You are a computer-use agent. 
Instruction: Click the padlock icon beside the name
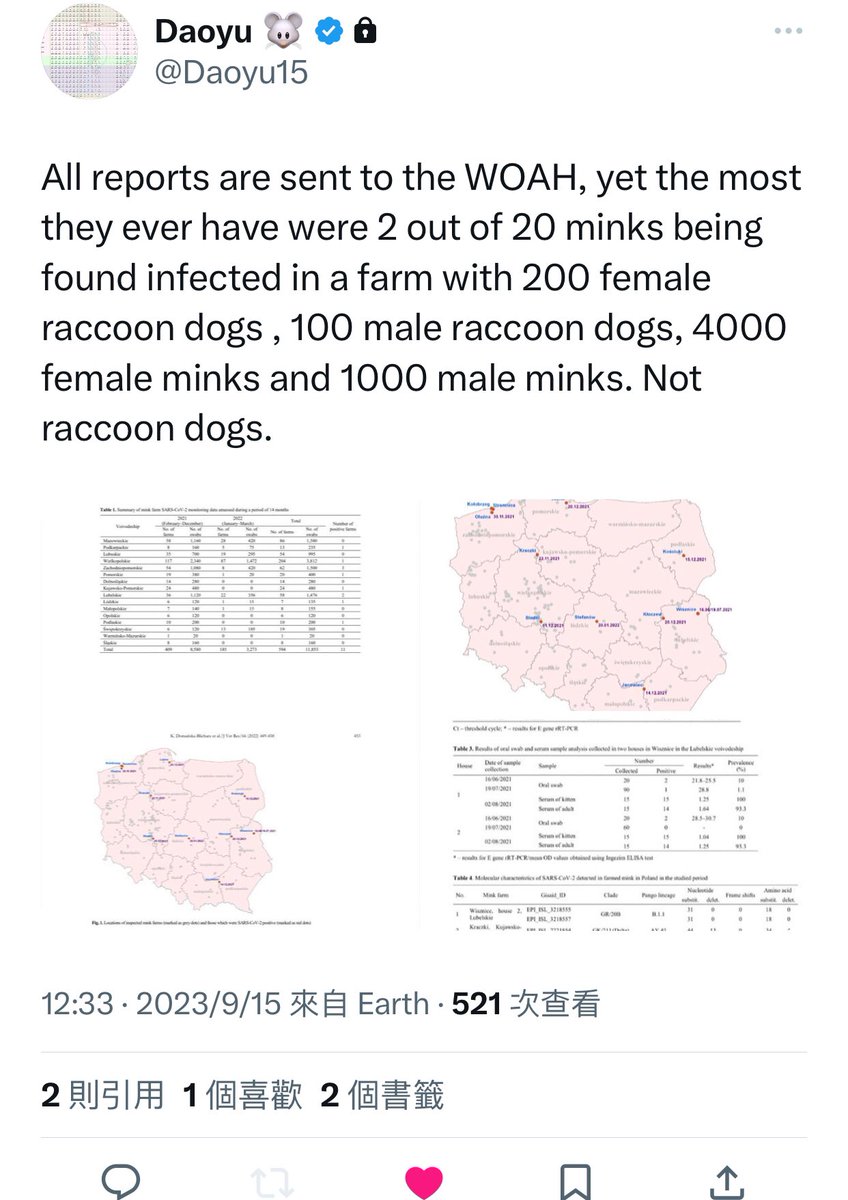tap(365, 33)
